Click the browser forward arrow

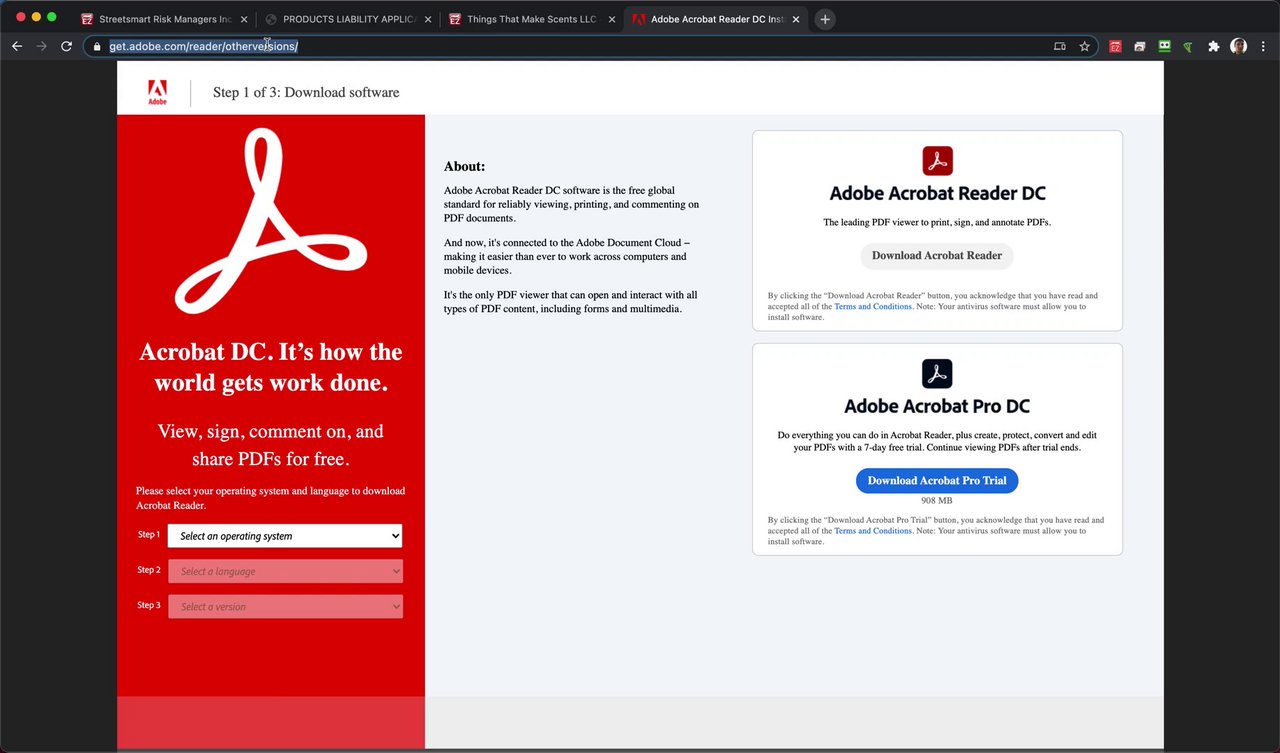coord(41,46)
